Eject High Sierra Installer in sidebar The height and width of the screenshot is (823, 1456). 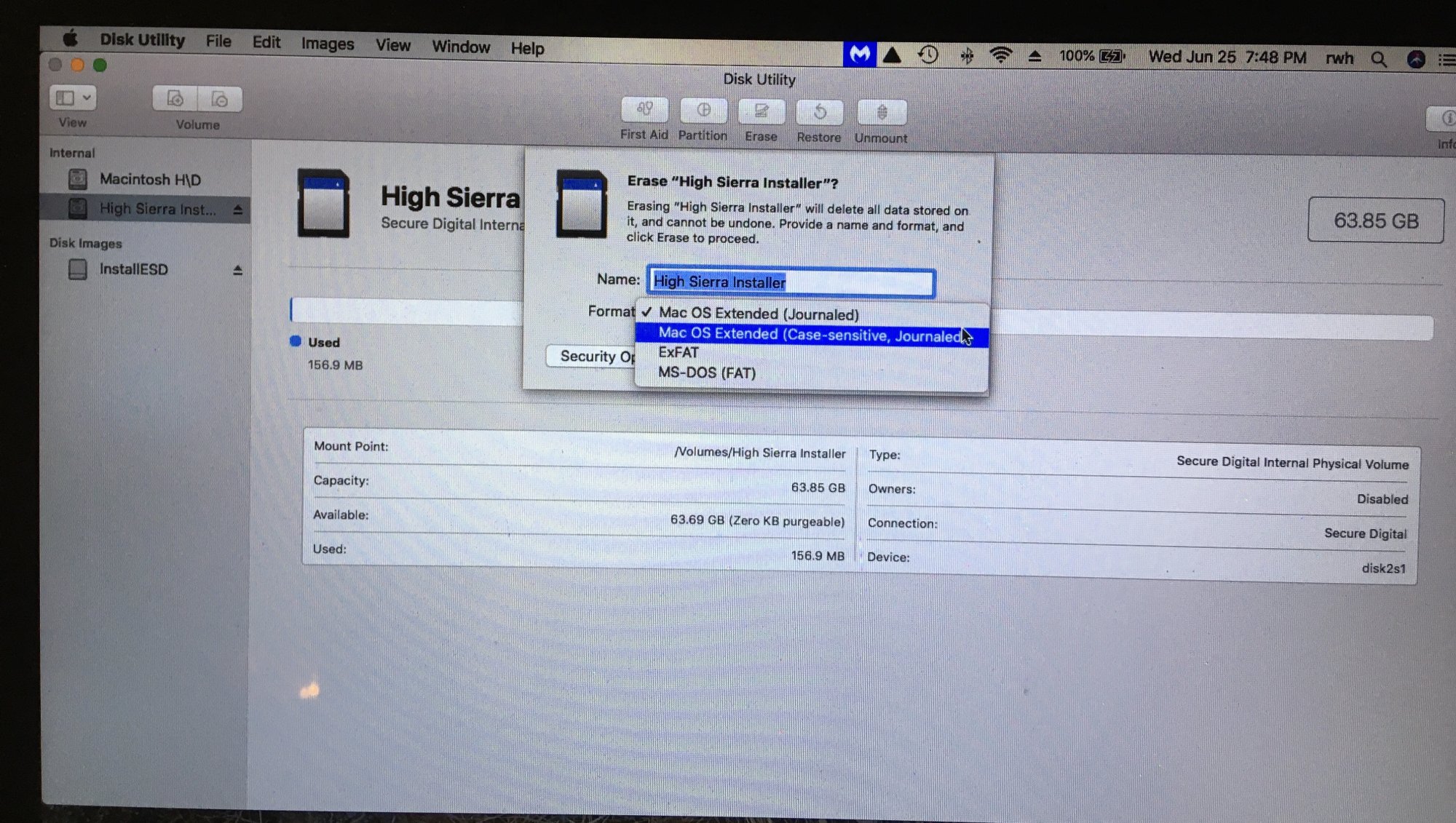237,210
